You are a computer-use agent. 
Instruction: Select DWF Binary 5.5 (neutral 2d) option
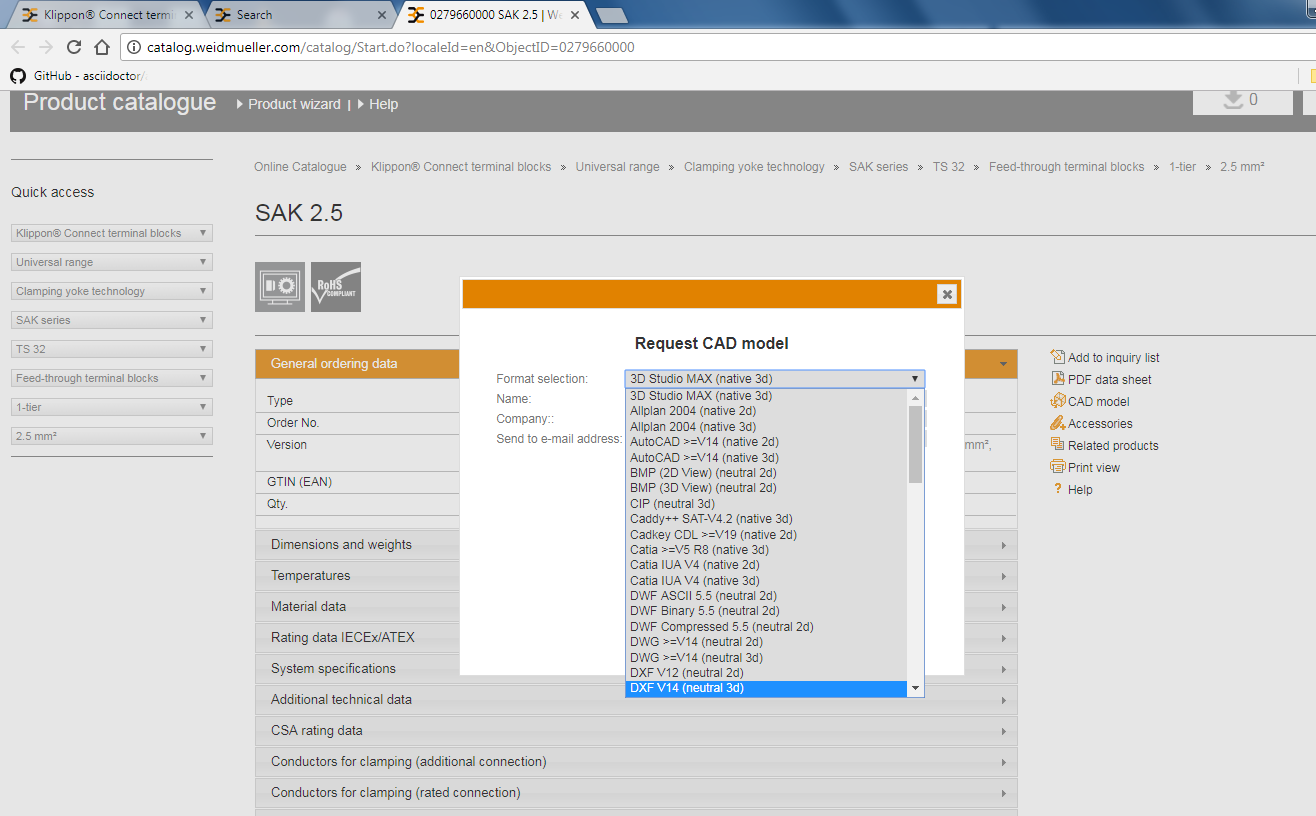point(766,611)
